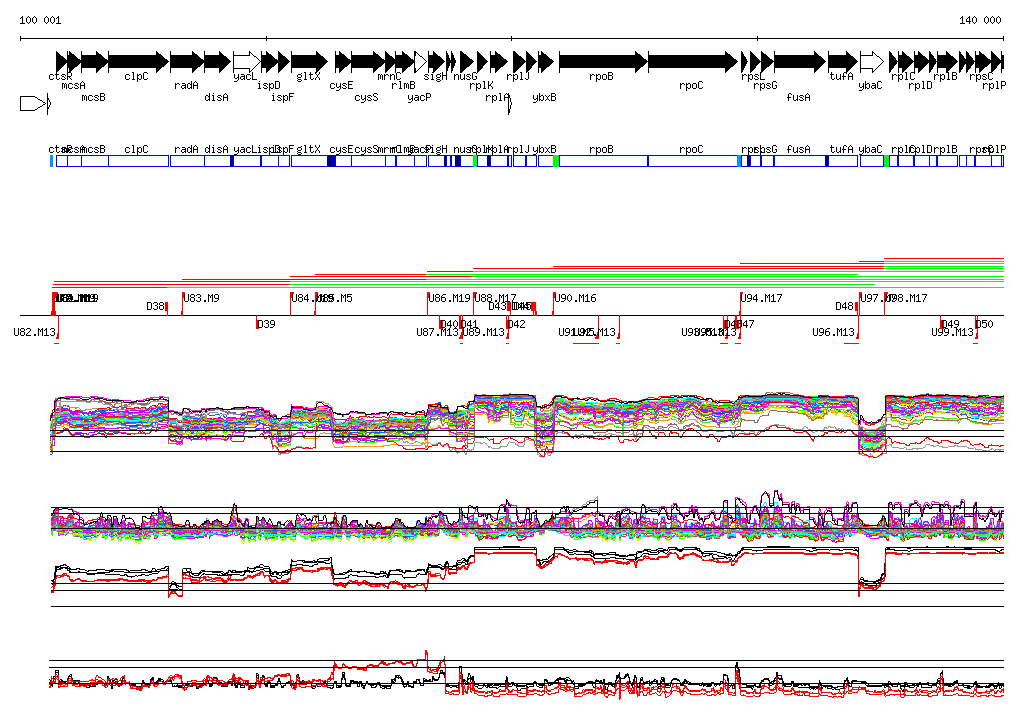Click the U86.M19 marker
The width and height of the screenshot is (1024, 714).
tap(449, 298)
